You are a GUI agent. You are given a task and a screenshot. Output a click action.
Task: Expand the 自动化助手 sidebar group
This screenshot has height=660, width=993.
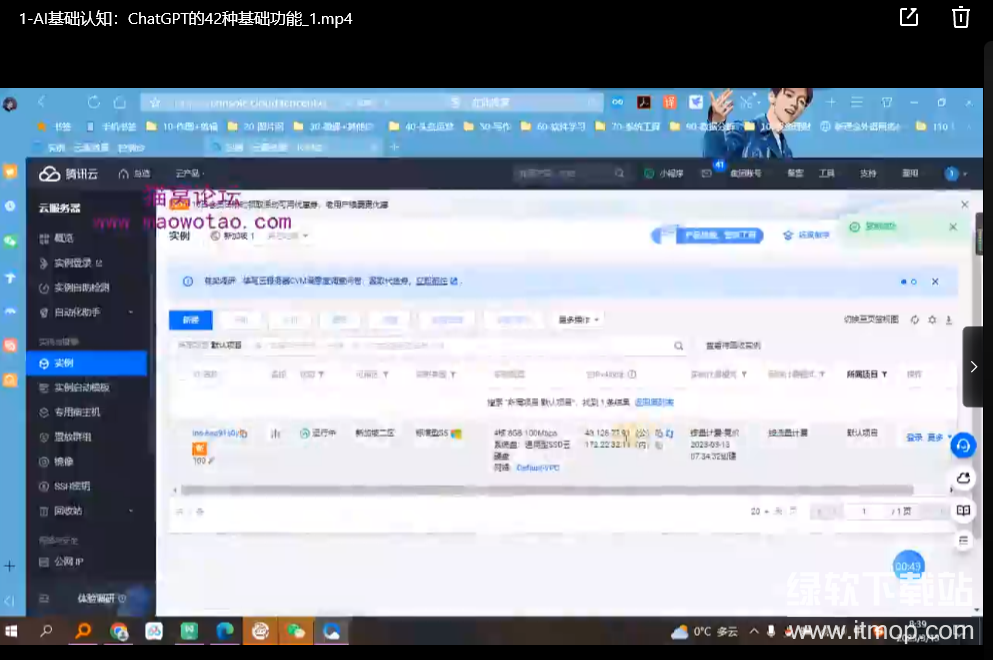pyautogui.click(x=131, y=312)
